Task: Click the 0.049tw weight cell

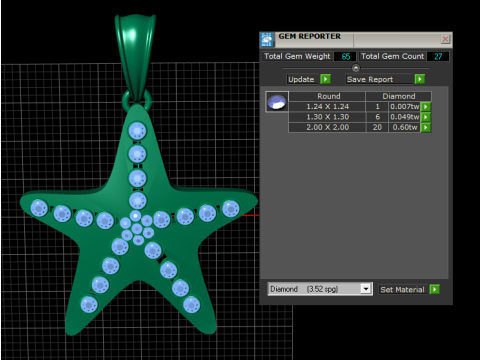Action: click(x=404, y=117)
